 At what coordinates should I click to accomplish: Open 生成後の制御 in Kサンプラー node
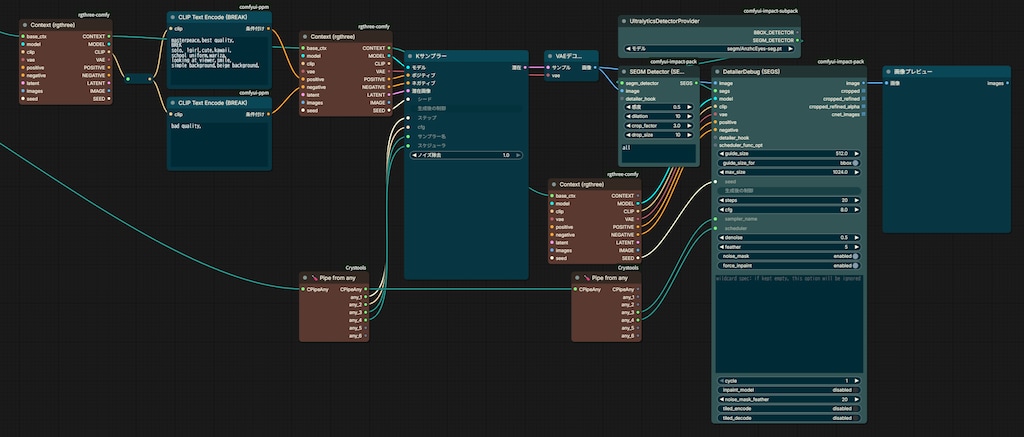click(x=466, y=108)
